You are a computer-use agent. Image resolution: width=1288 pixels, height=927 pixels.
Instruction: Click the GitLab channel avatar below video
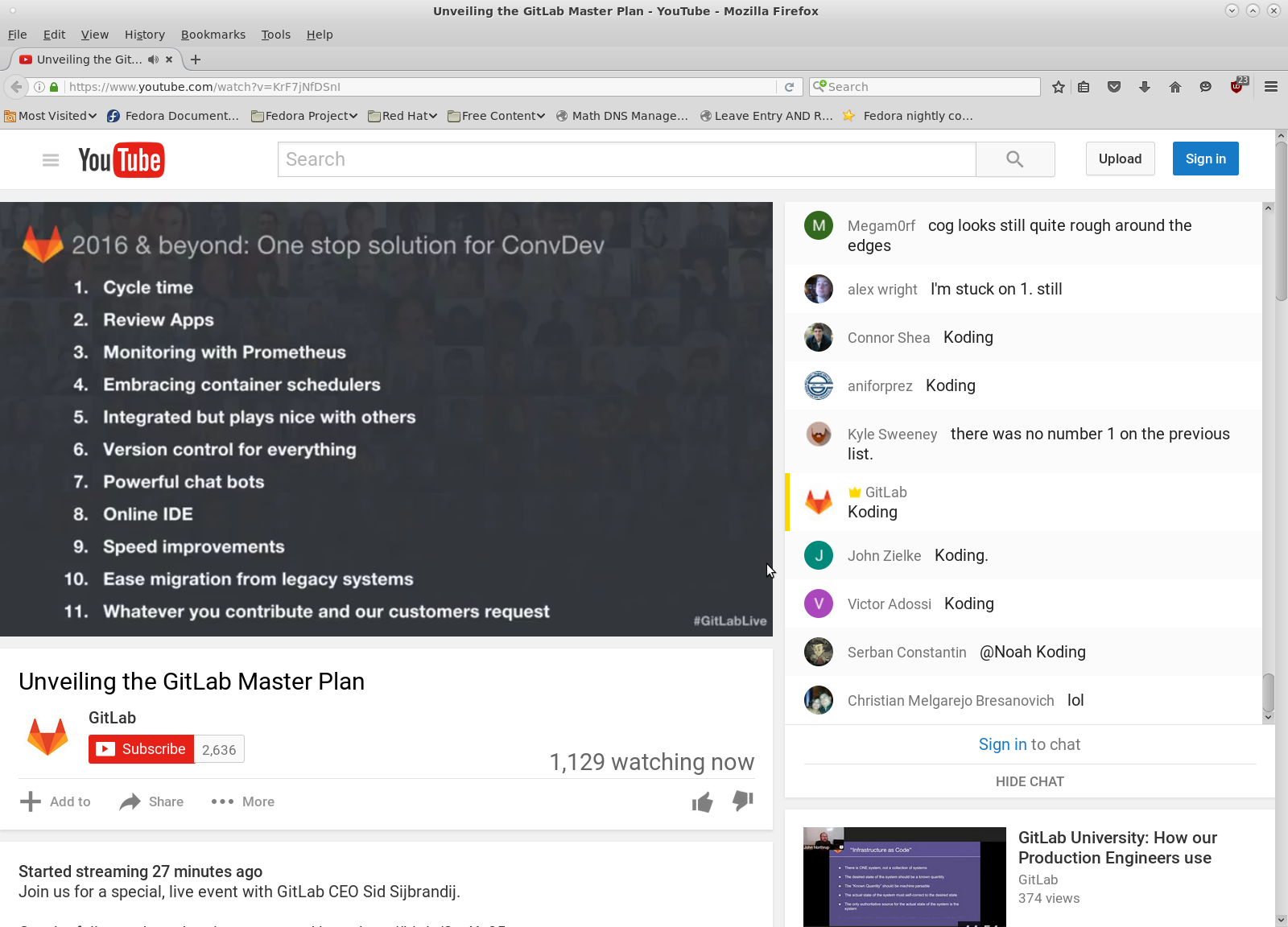47,736
